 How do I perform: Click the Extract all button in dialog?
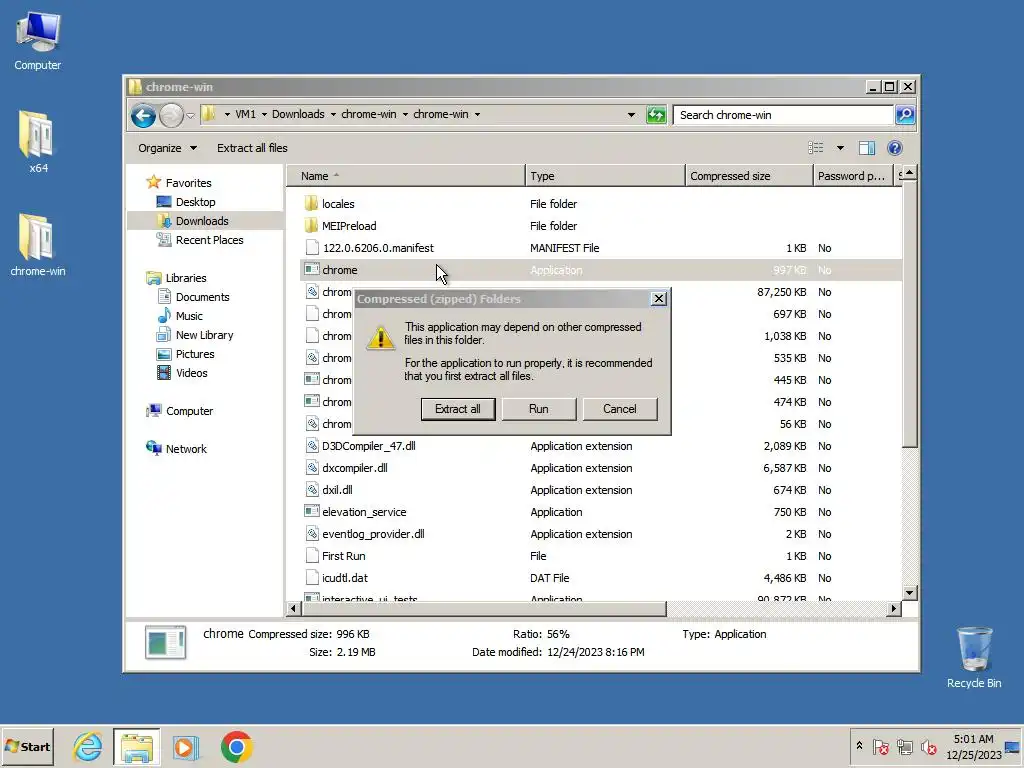coord(458,409)
